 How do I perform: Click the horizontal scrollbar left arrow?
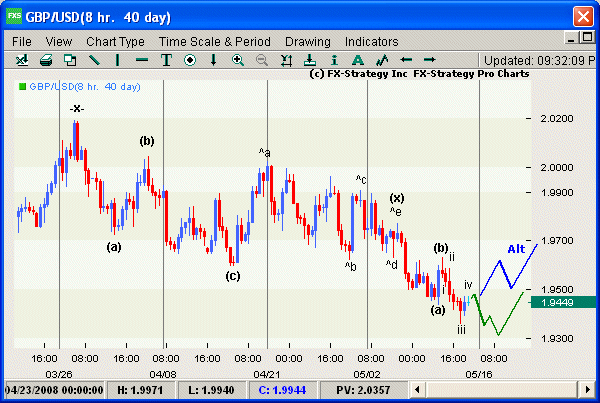pos(417,390)
